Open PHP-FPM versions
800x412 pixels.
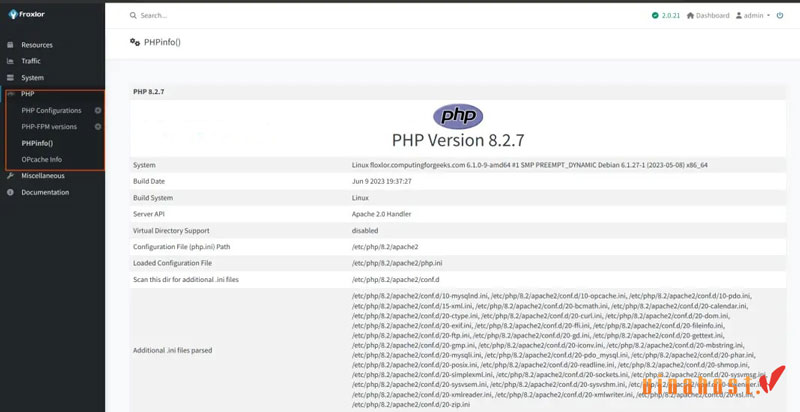click(x=49, y=126)
